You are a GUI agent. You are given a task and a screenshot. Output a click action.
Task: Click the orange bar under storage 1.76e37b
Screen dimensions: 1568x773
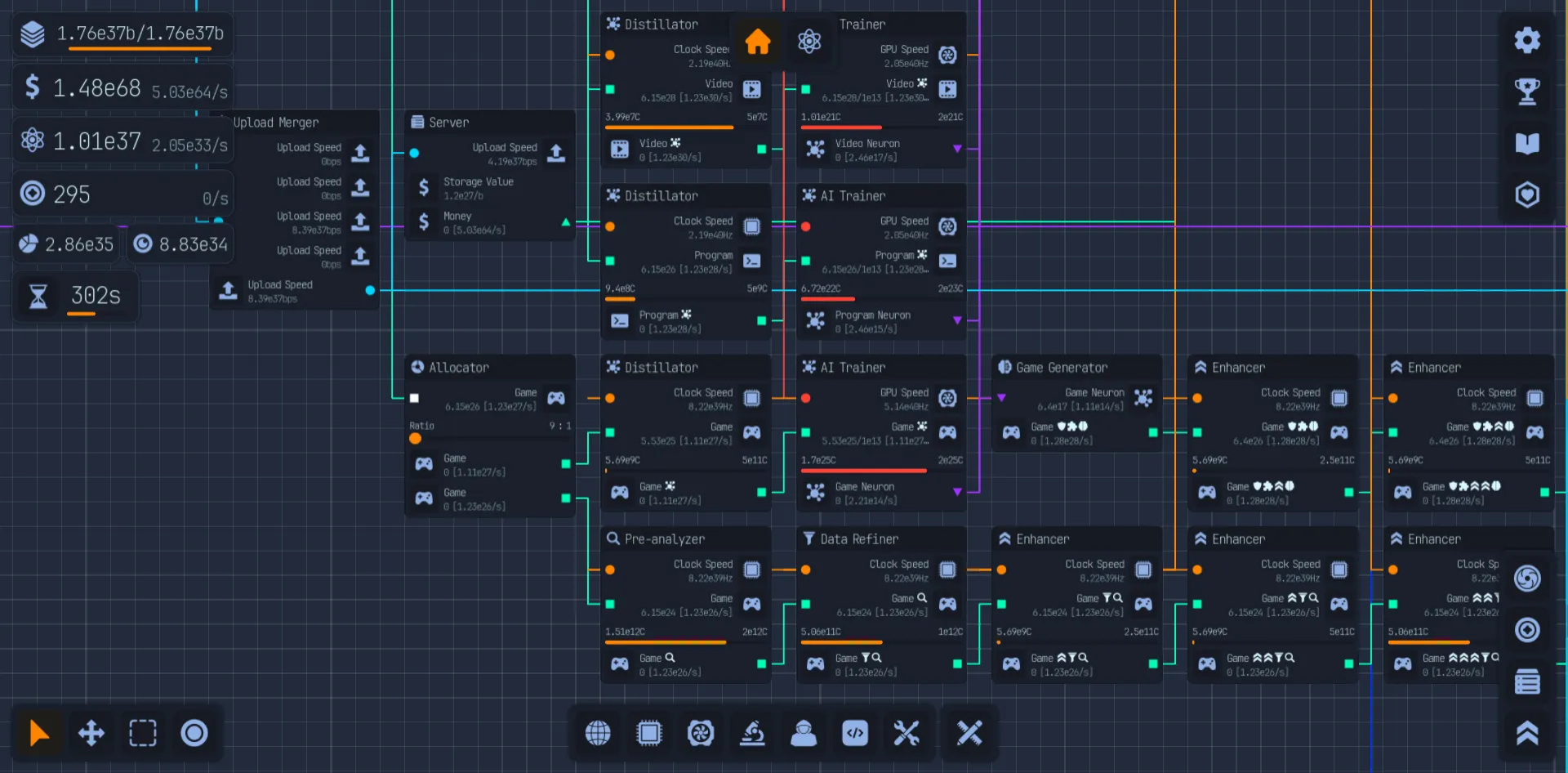[140, 50]
